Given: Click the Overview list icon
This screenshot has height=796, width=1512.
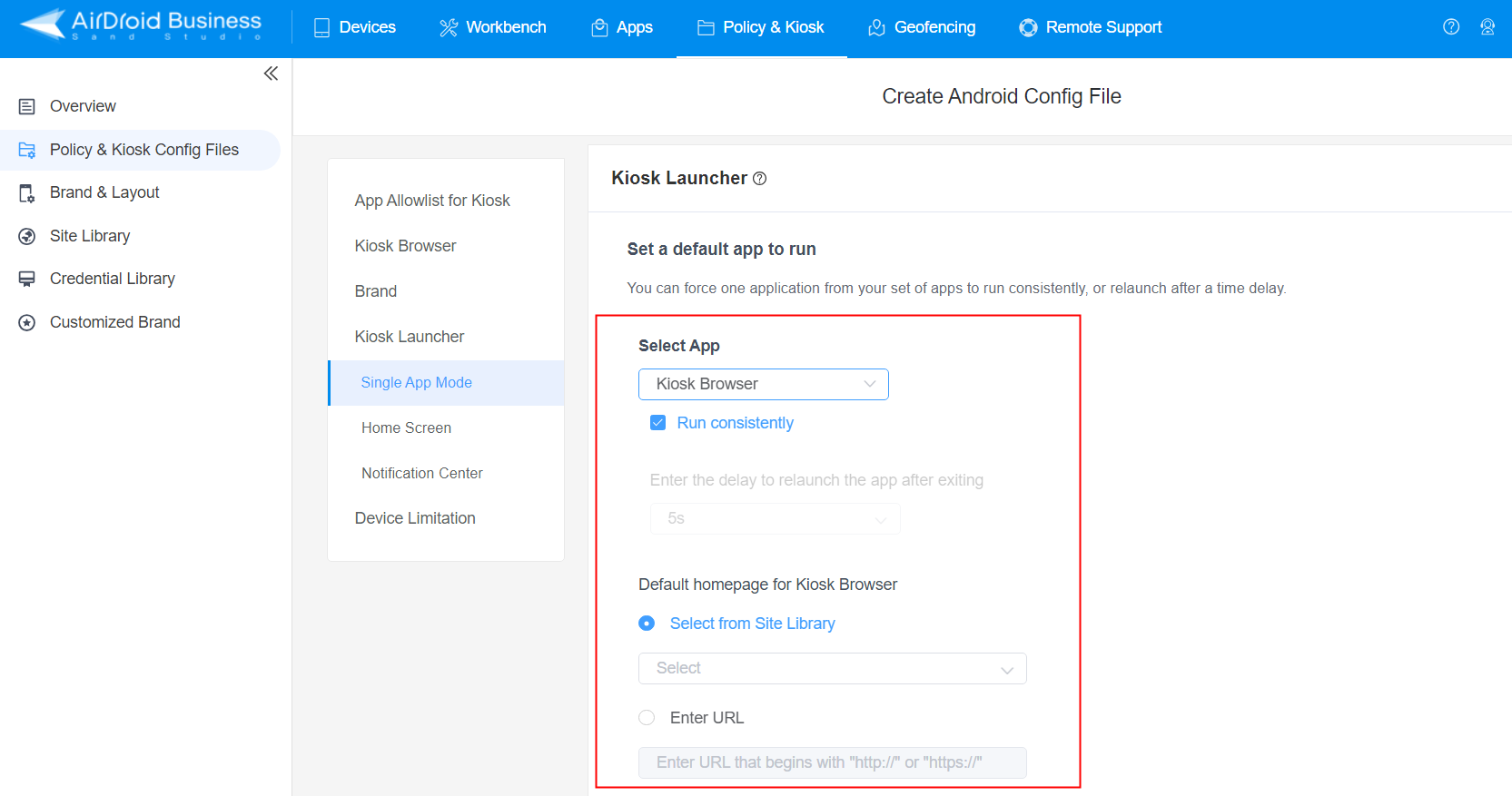Looking at the screenshot, I should (27, 106).
